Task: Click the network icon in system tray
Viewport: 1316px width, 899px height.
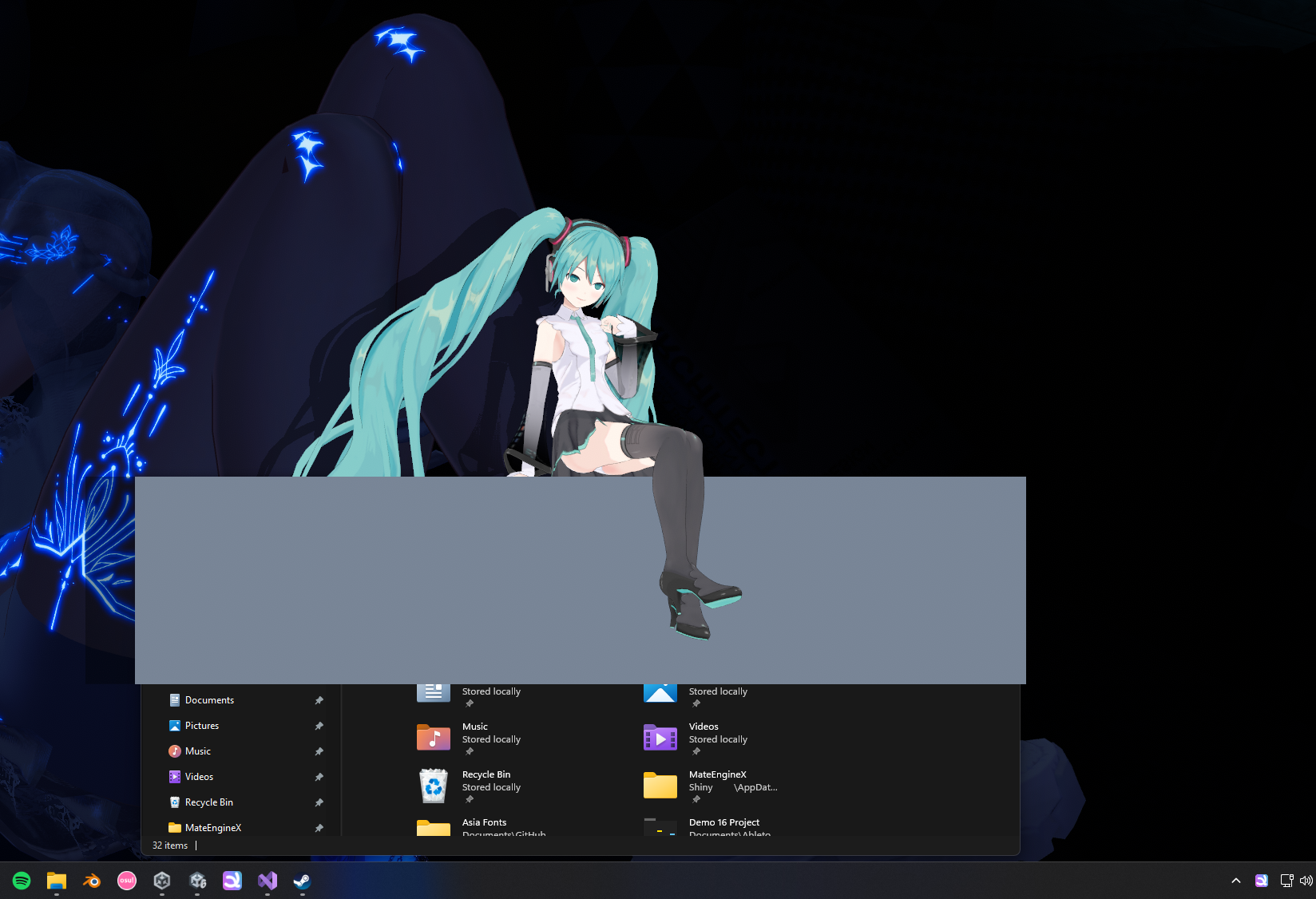Action: [1286, 881]
